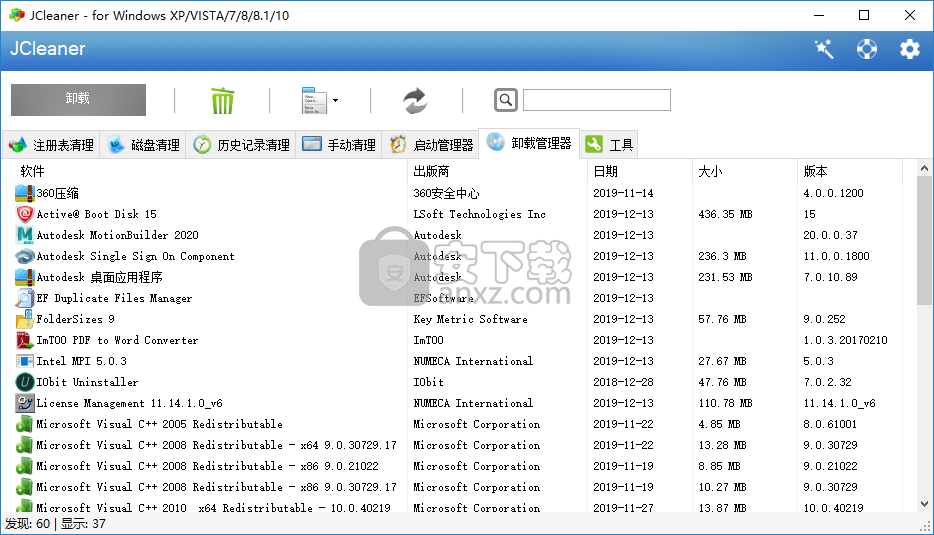The height and width of the screenshot is (535, 934).
Task: Select Autodesk MotionBuilder 2020 entry
Action: [117, 235]
